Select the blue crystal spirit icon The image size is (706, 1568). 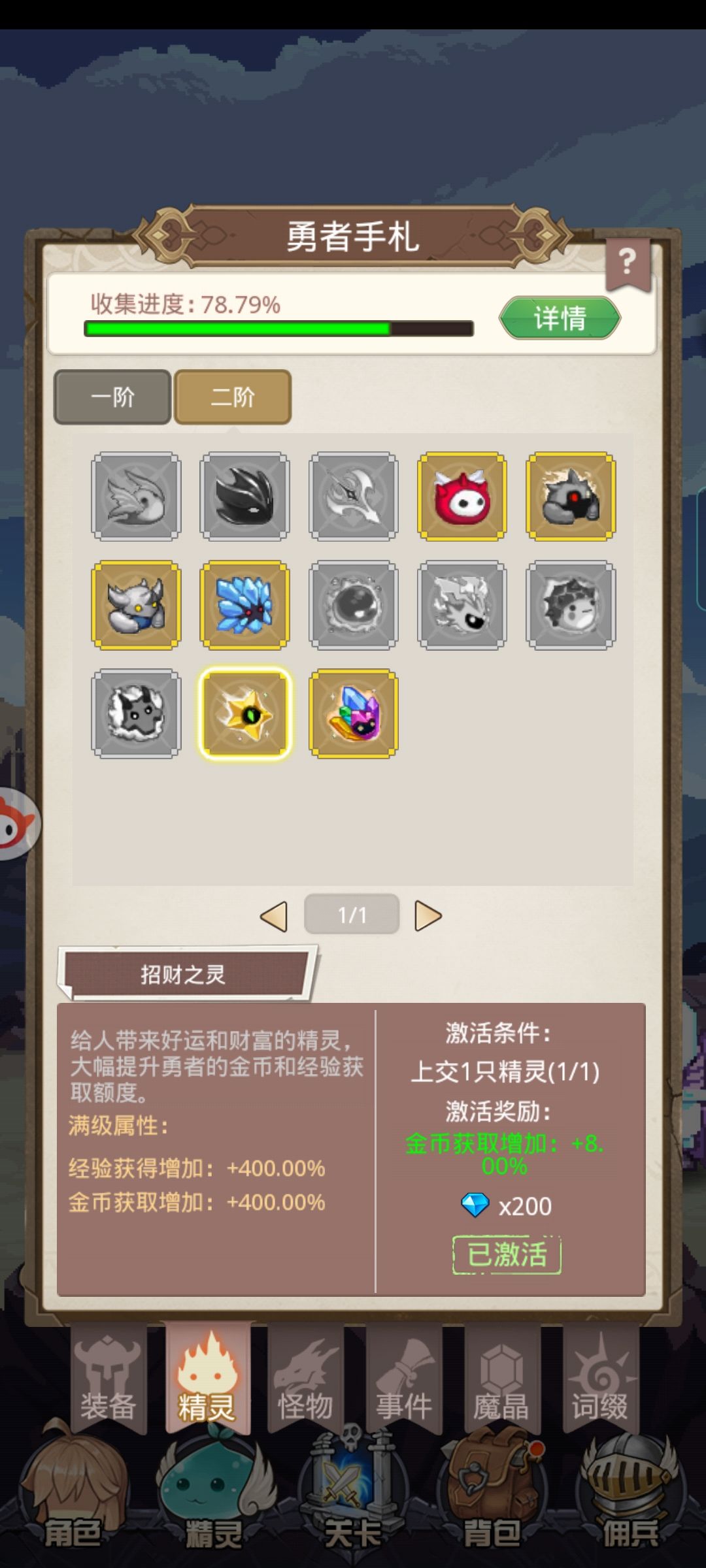click(244, 605)
